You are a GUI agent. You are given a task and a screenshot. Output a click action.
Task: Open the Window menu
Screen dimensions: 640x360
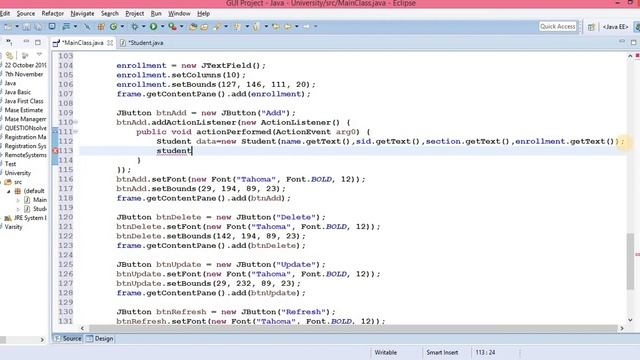[179, 13]
